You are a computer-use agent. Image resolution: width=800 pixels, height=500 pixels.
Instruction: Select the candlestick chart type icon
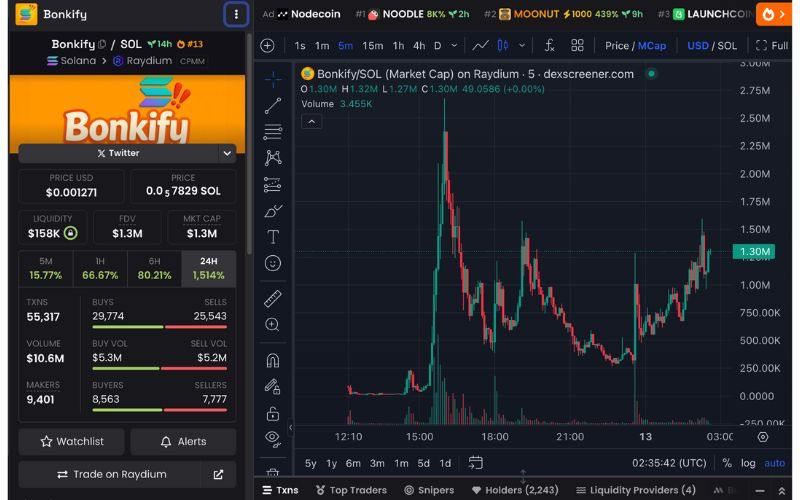pyautogui.click(x=503, y=45)
